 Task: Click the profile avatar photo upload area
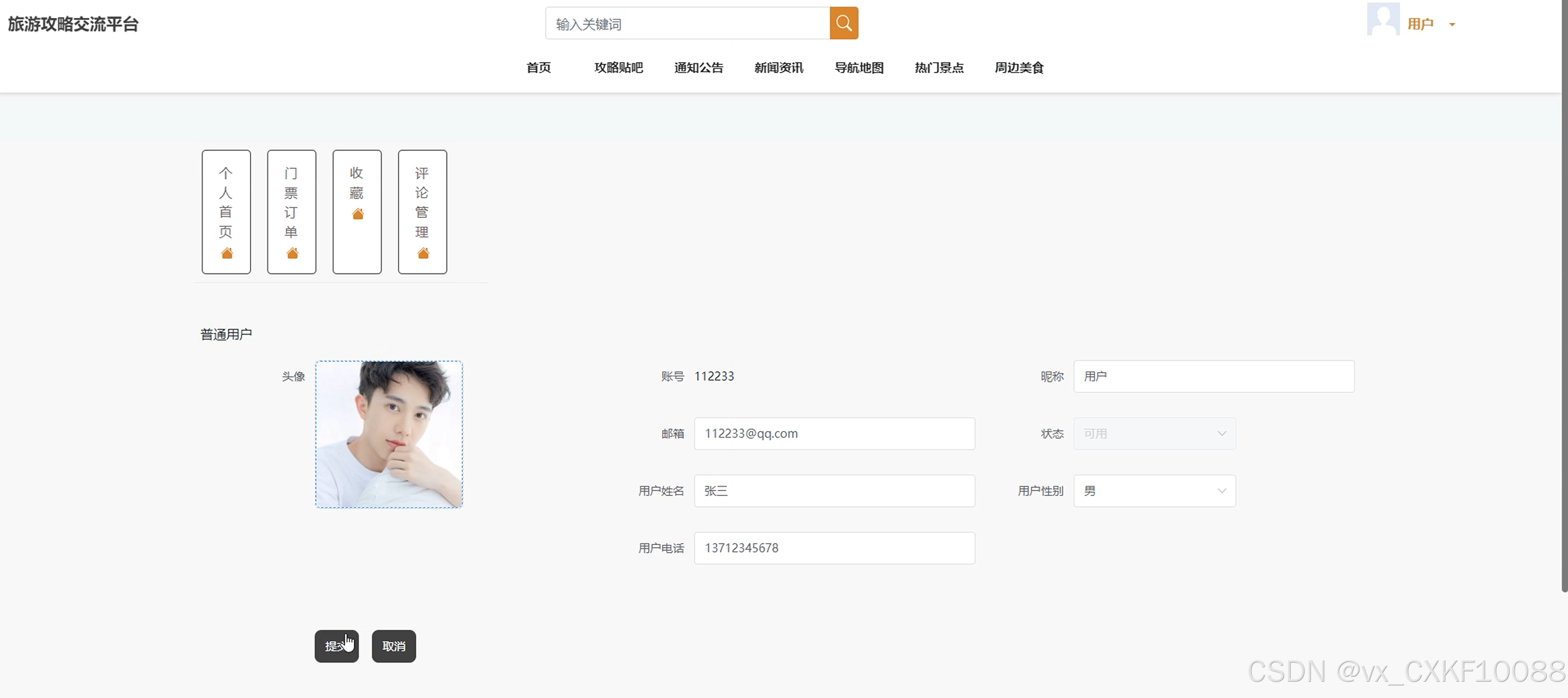coord(389,434)
